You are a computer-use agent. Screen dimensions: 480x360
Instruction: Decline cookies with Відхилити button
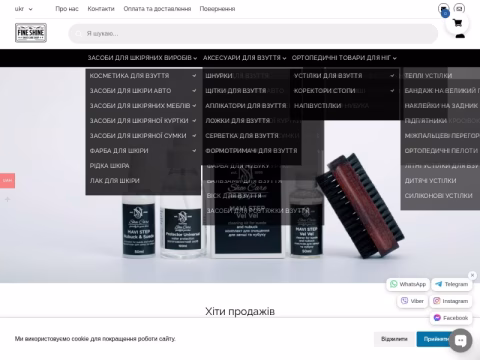tap(394, 339)
